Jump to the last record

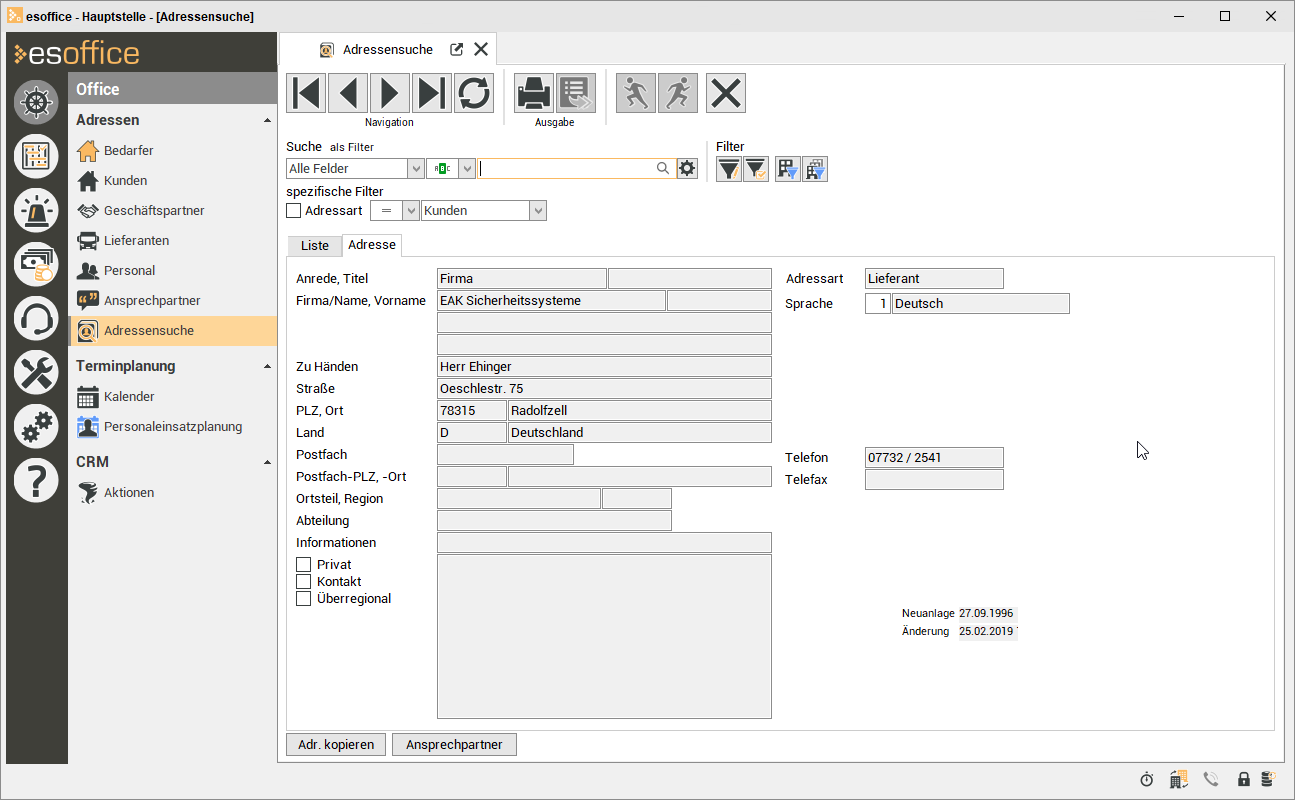coord(432,93)
